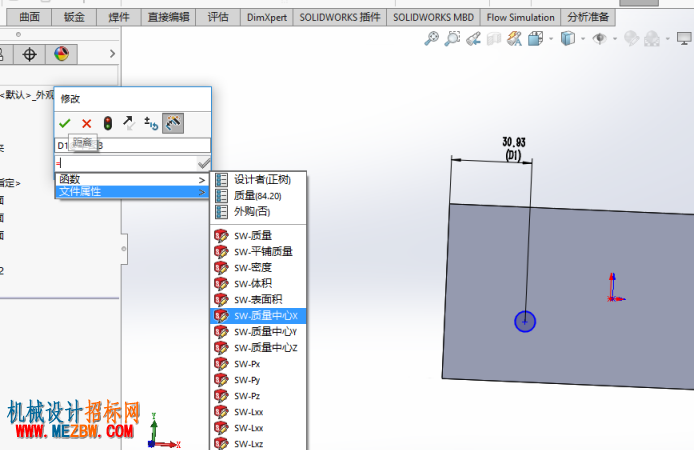Choose SW-质量中心Z from property list
Screen dimensions: 694x450
258,347
